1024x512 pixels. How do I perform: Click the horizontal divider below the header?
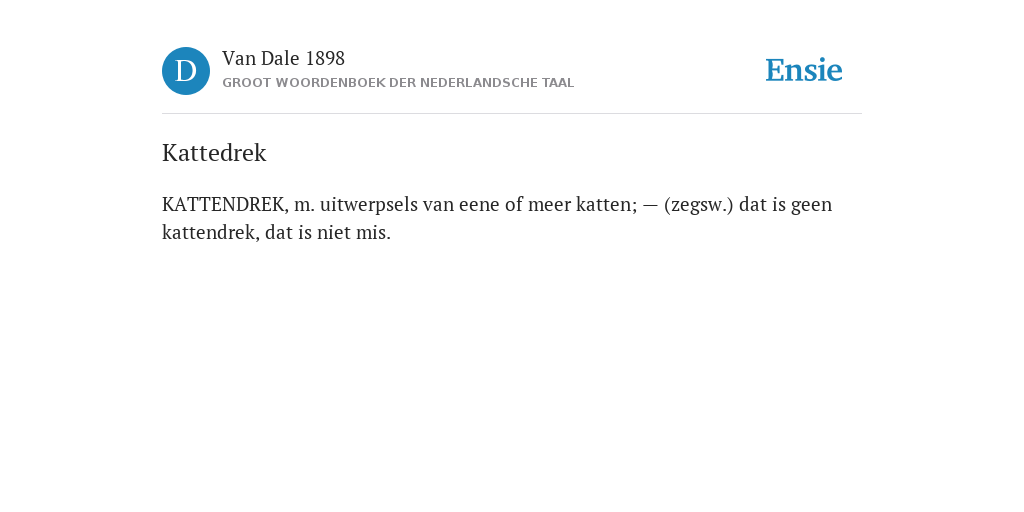pyautogui.click(x=512, y=114)
